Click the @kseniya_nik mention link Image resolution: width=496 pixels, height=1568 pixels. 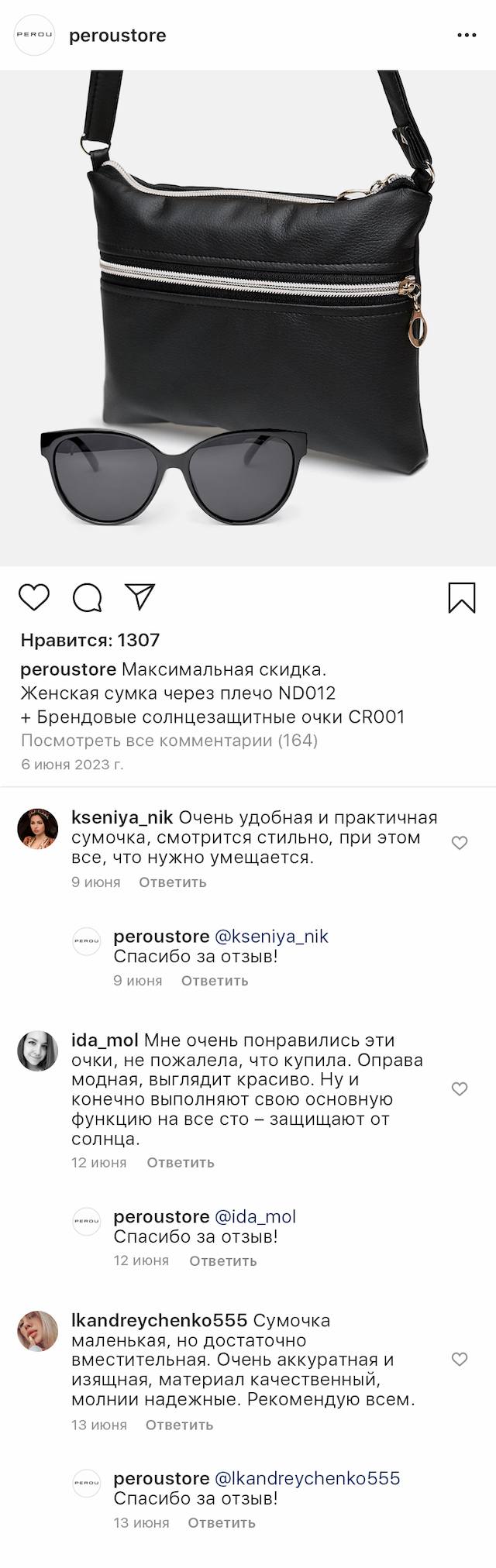[271, 937]
